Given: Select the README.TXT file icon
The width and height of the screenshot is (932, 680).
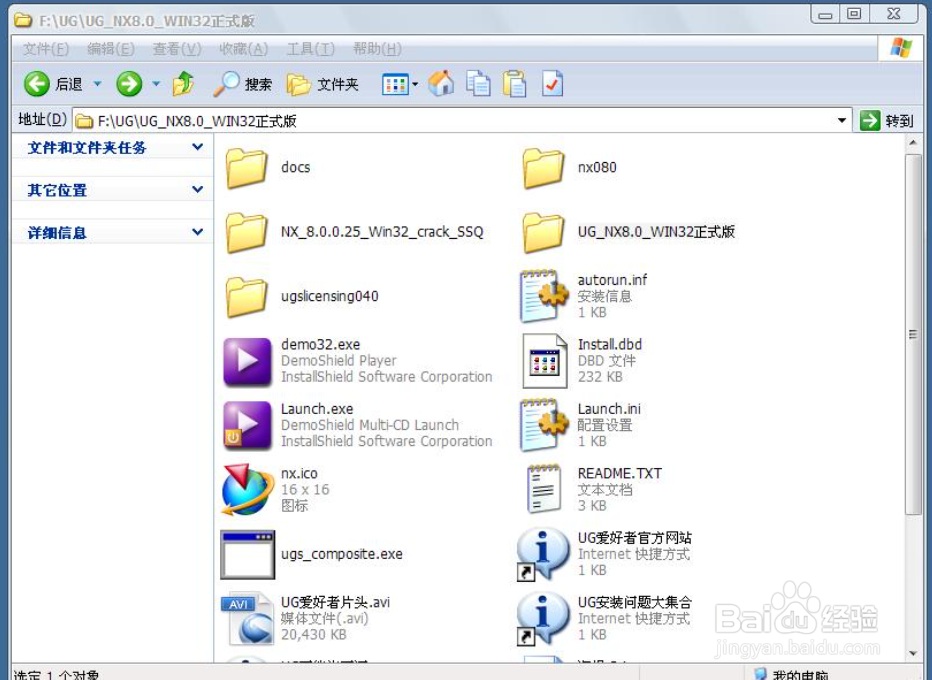Looking at the screenshot, I should (x=544, y=489).
